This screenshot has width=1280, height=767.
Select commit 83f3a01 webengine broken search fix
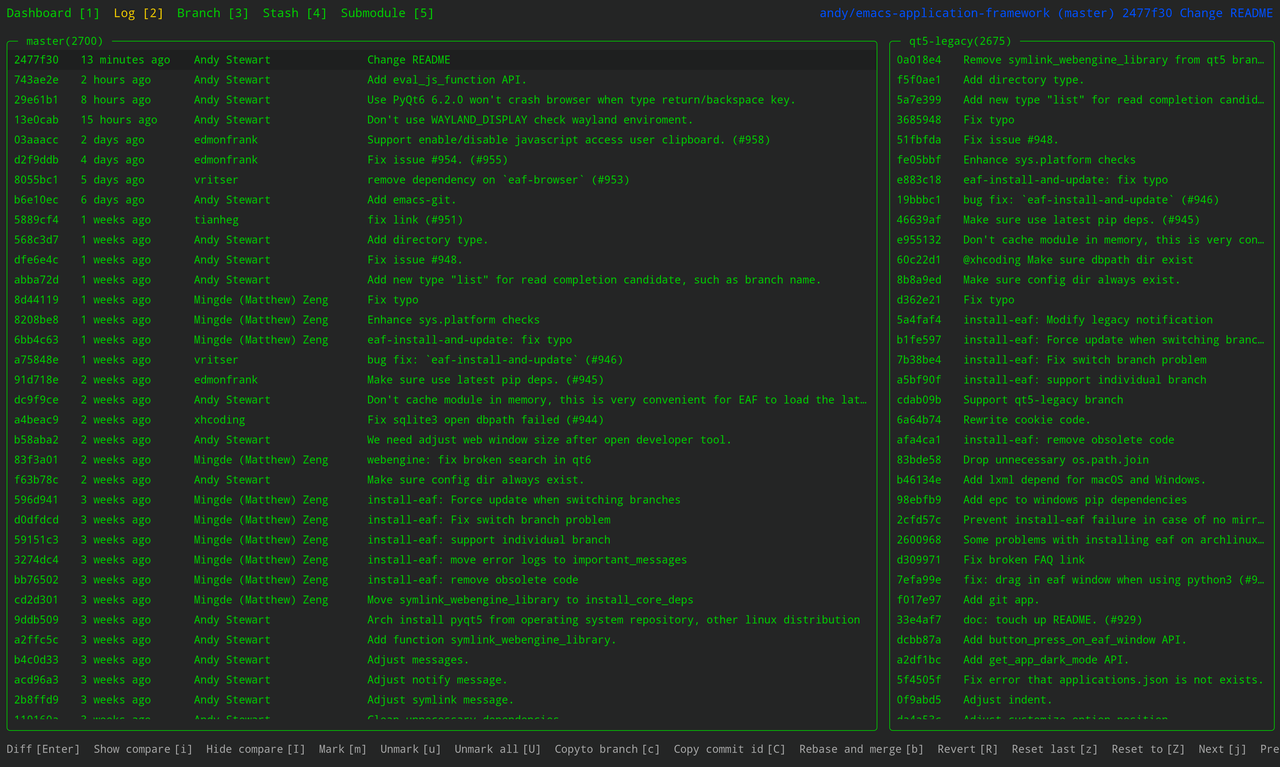click(442, 460)
